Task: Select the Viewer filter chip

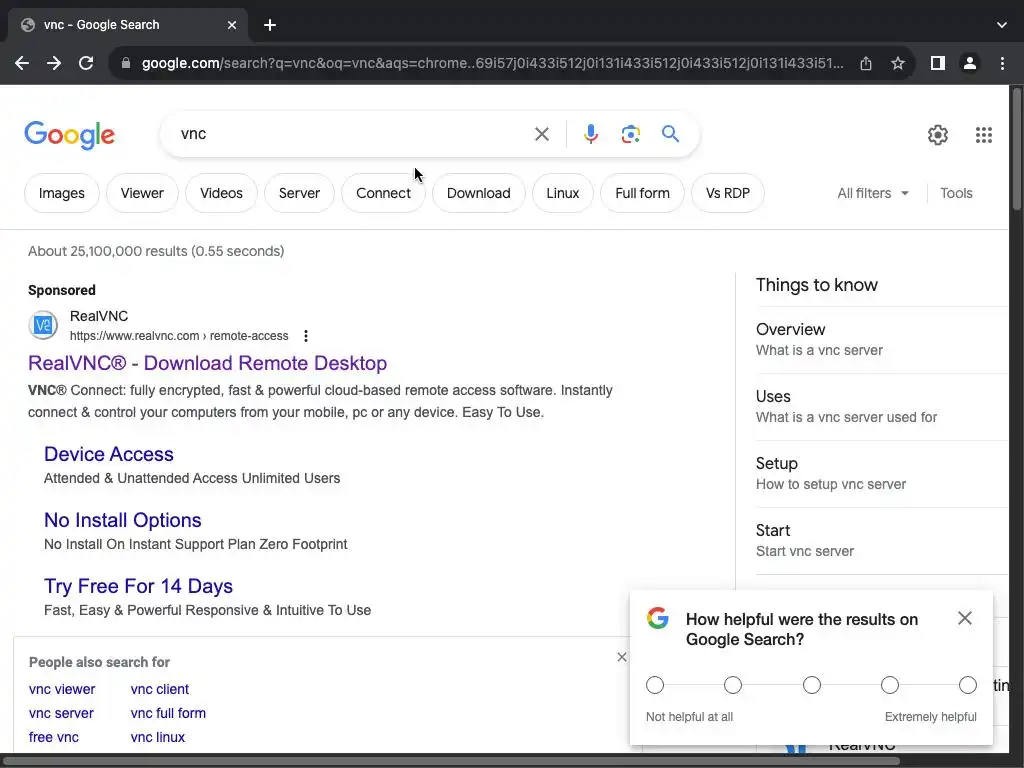Action: coord(142,193)
